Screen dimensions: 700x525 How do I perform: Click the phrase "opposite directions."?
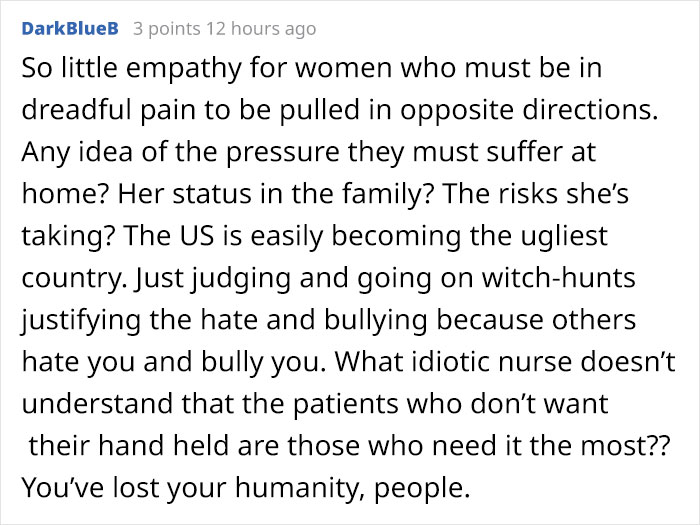(x=529, y=110)
